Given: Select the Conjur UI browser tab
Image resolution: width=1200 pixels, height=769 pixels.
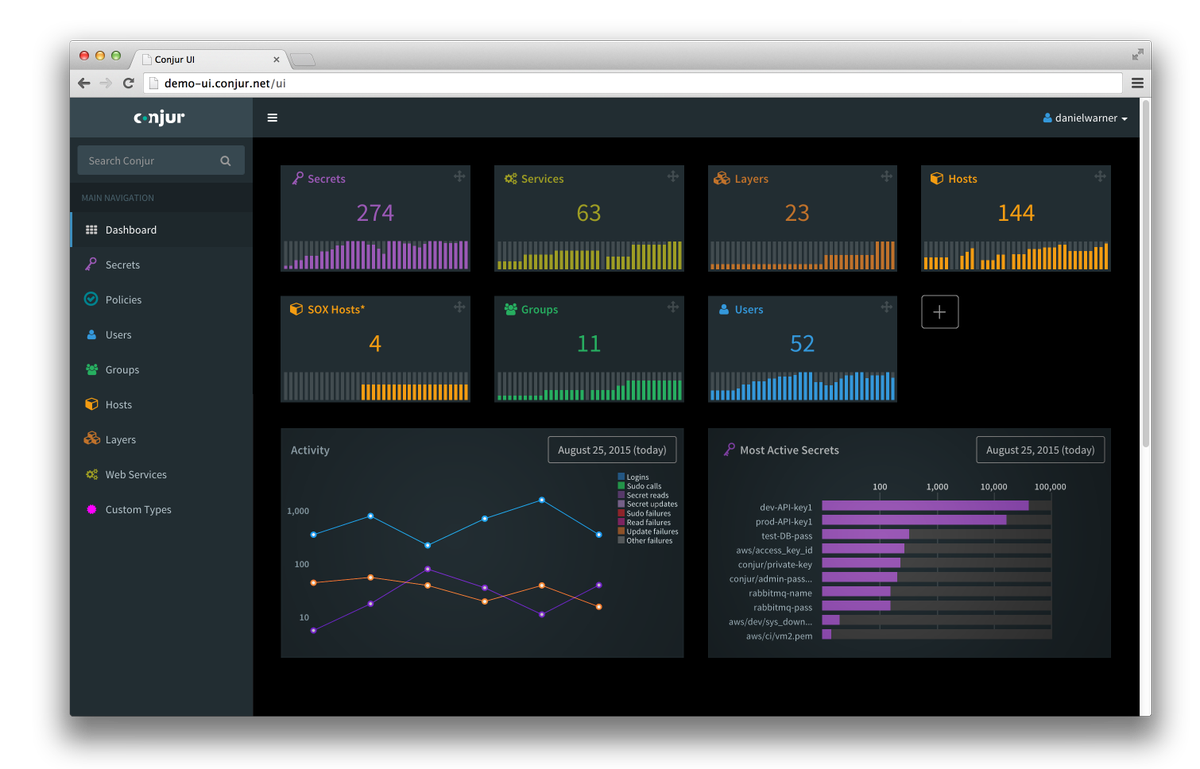Looking at the screenshot, I should tap(210, 60).
